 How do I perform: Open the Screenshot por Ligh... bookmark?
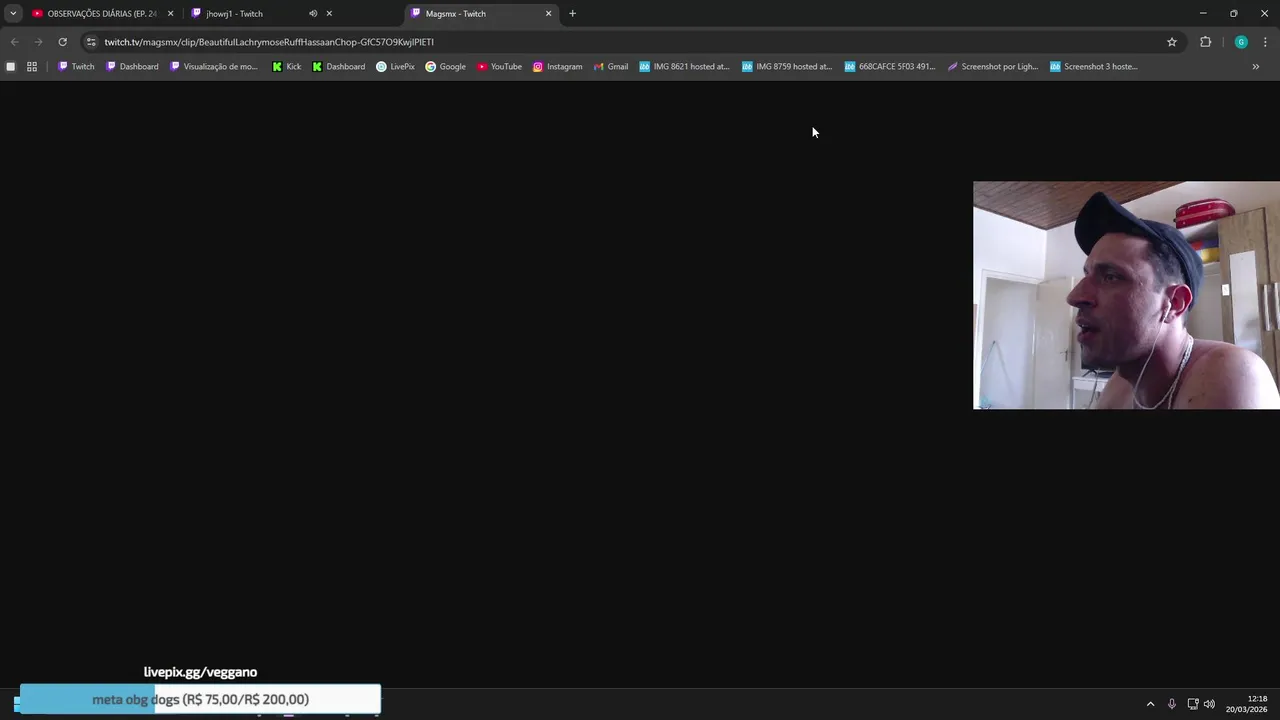click(993, 67)
